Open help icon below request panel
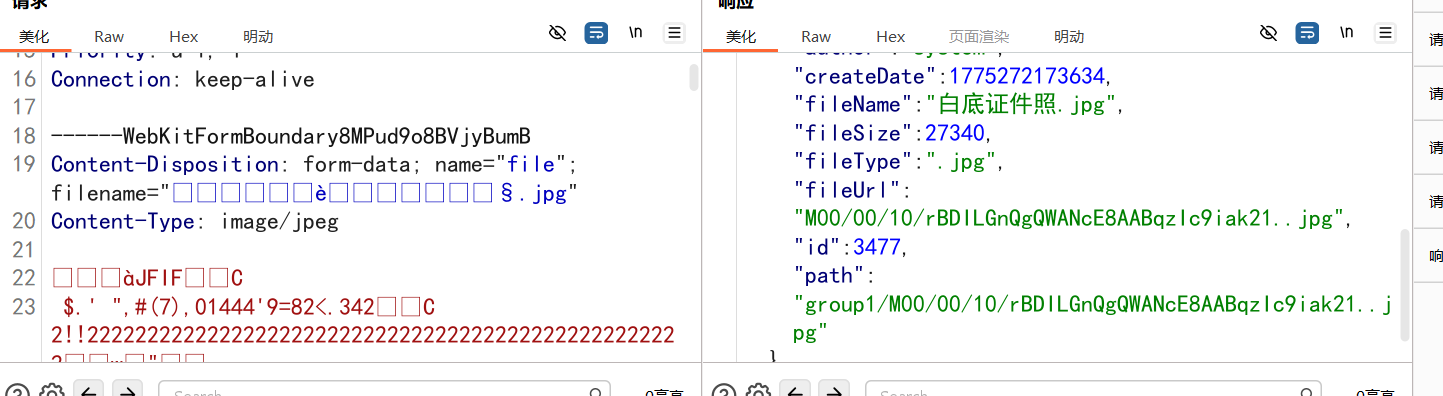 (18, 392)
